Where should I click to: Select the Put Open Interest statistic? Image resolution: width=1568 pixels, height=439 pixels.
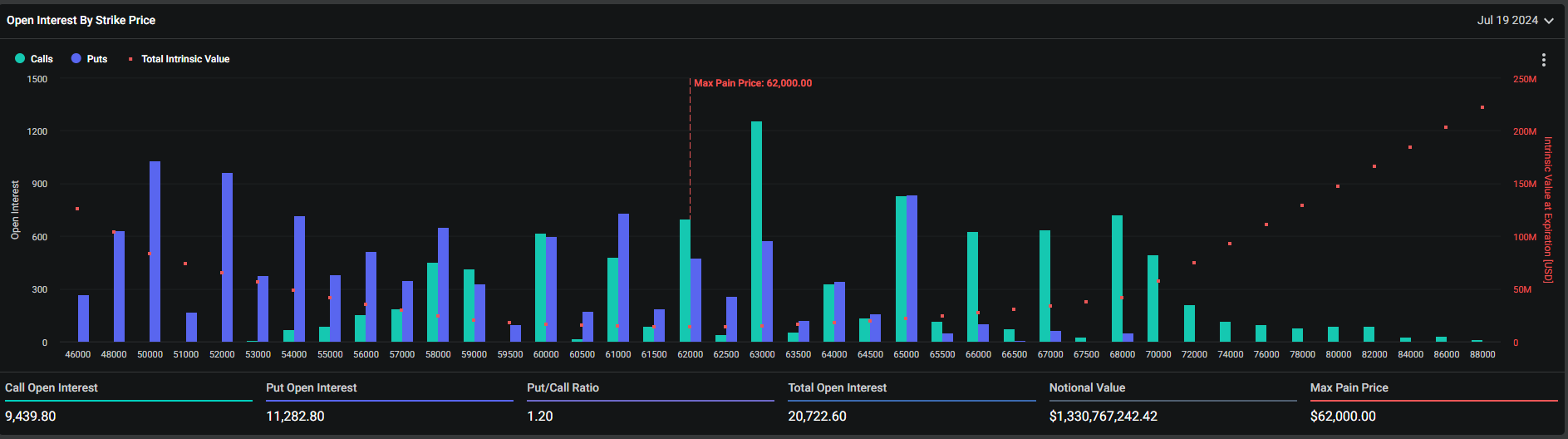click(x=312, y=388)
